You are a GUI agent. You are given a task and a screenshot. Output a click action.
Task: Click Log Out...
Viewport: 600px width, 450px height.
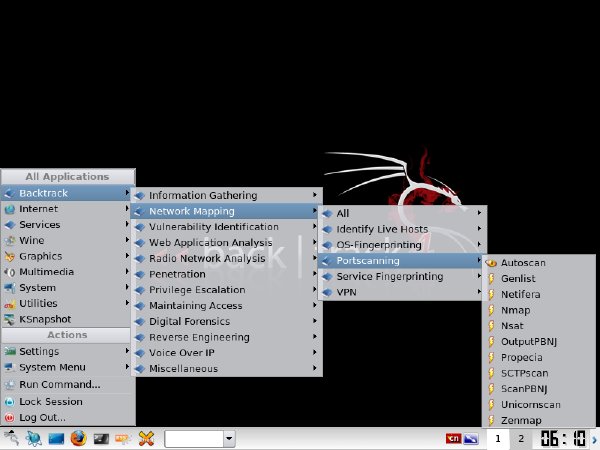pyautogui.click(x=67, y=417)
